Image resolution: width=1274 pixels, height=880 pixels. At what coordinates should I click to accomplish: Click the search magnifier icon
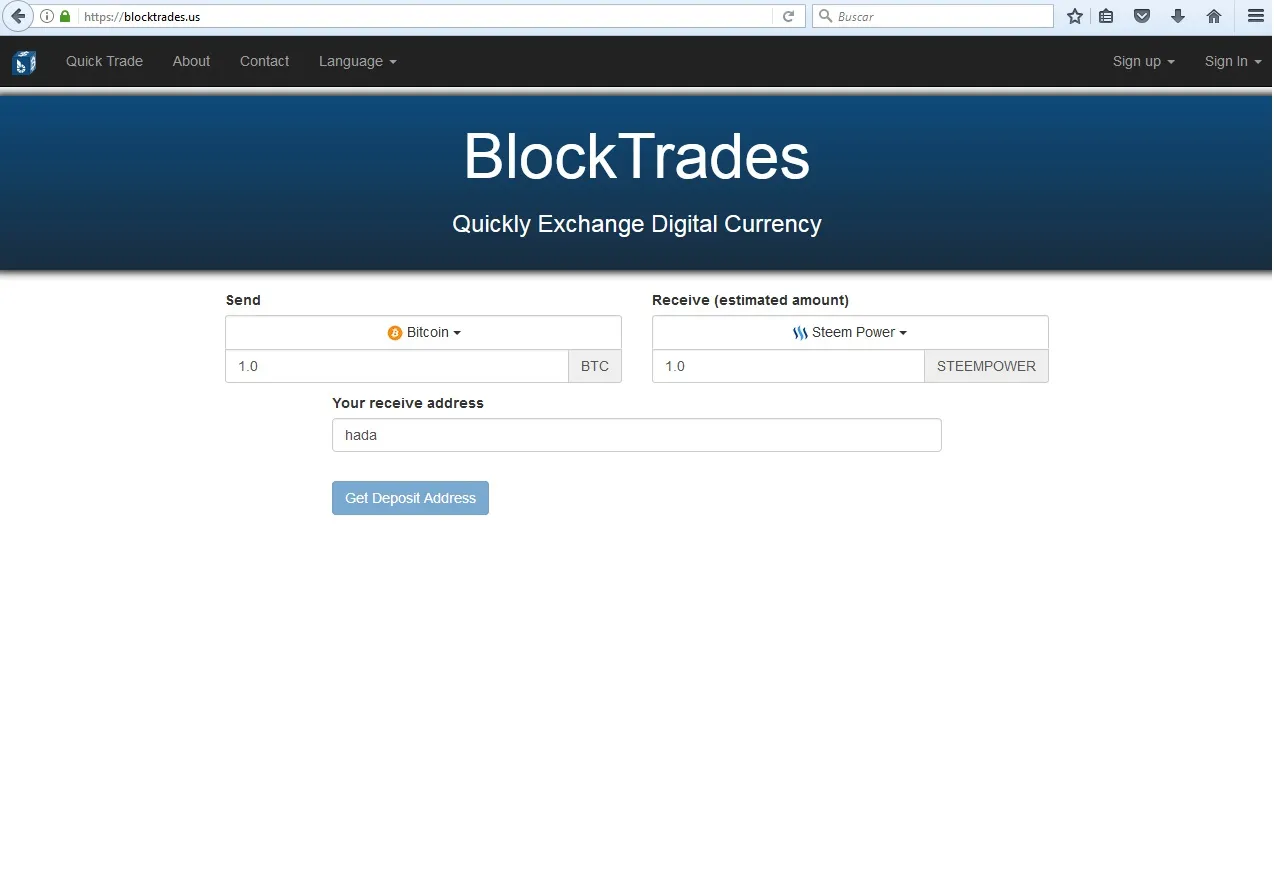click(826, 16)
